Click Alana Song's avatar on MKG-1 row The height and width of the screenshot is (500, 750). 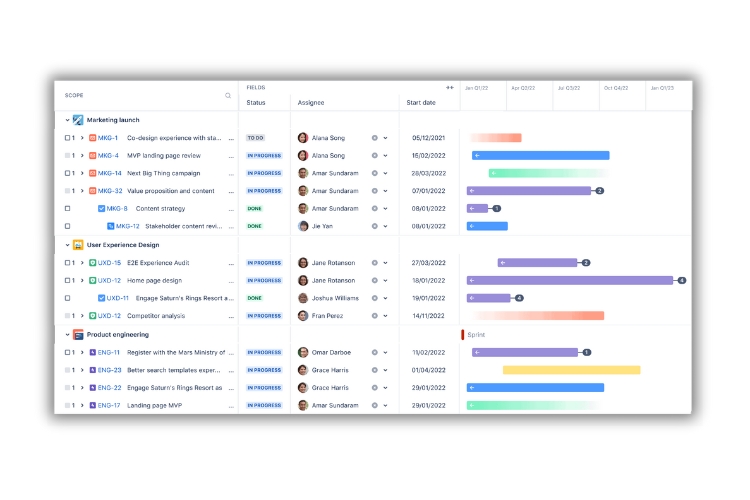click(303, 138)
